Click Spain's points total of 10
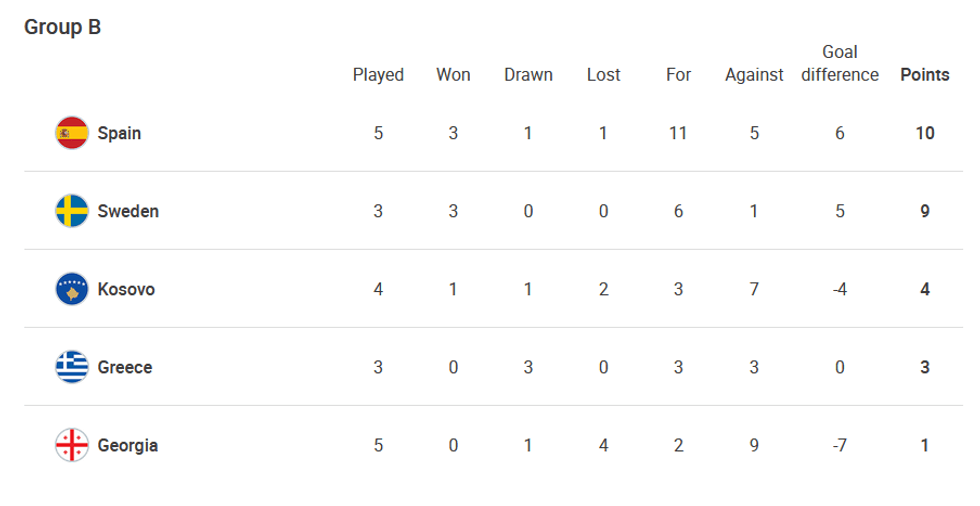The width and height of the screenshot is (980, 506). click(925, 133)
